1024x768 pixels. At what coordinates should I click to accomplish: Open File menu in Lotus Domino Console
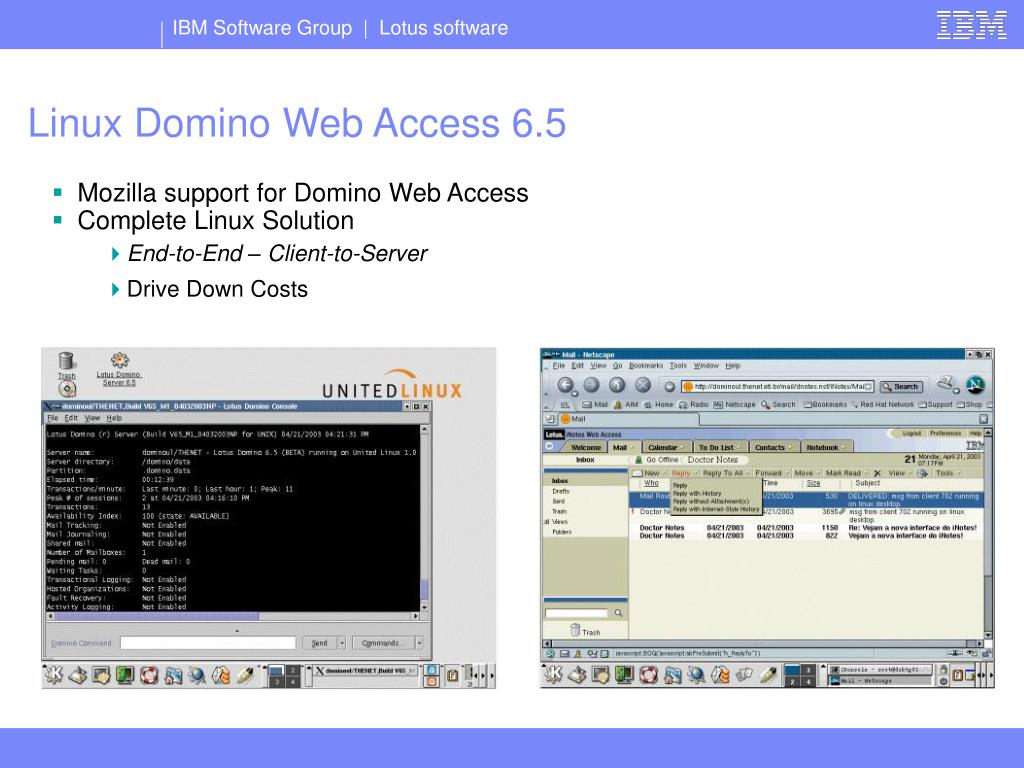[53, 418]
